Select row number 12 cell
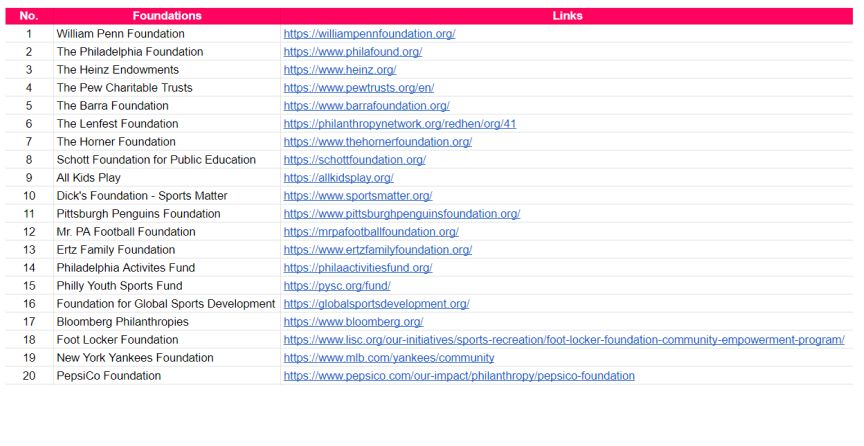864x446 pixels. tap(29, 232)
